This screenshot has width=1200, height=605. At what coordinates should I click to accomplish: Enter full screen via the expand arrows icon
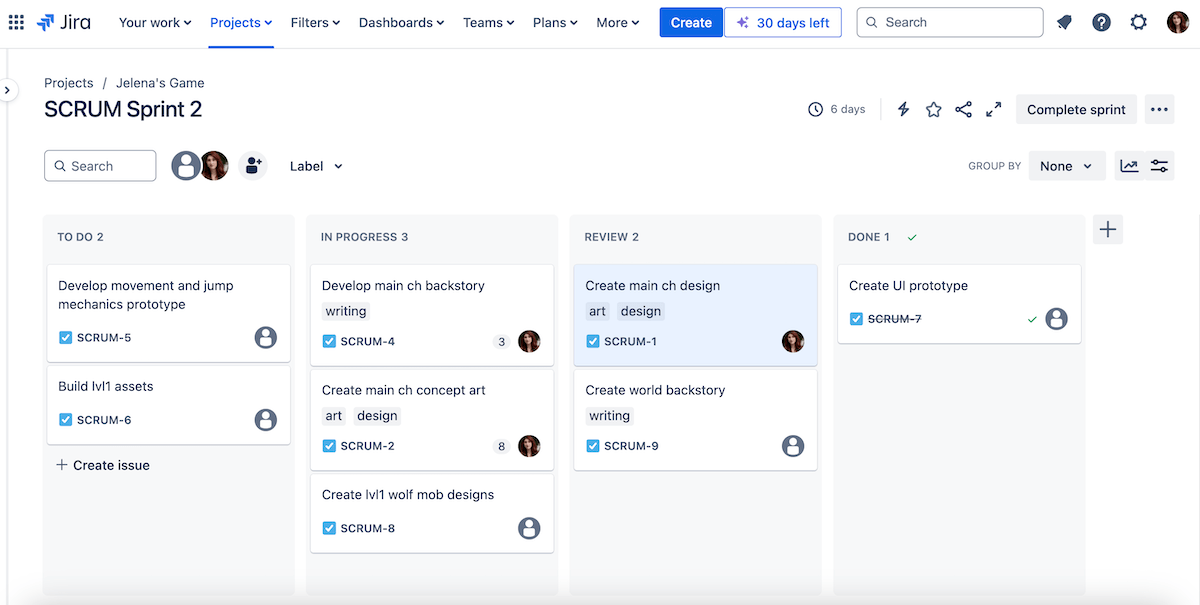click(993, 109)
